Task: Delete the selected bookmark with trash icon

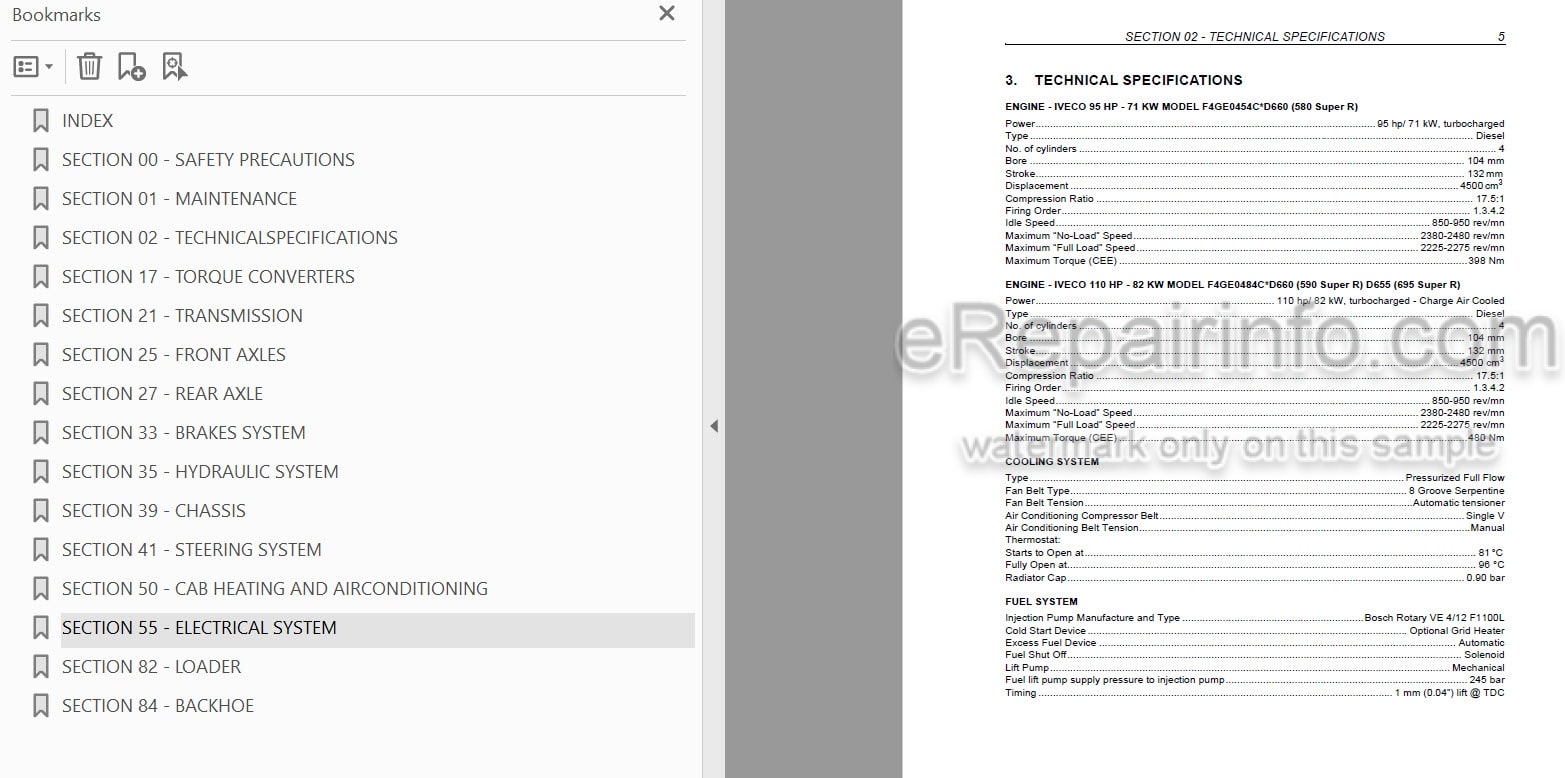Action: pyautogui.click(x=90, y=67)
